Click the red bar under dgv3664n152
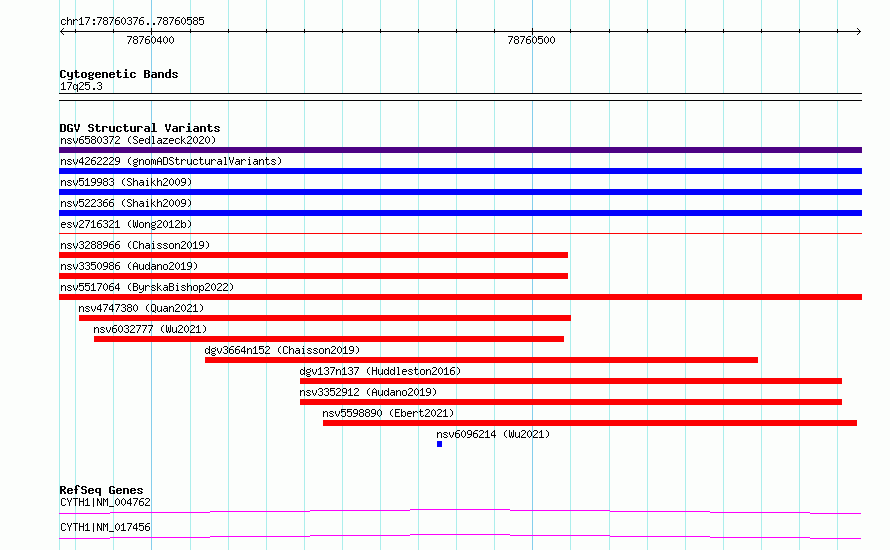Viewport: 890px width, 550px height. click(481, 360)
